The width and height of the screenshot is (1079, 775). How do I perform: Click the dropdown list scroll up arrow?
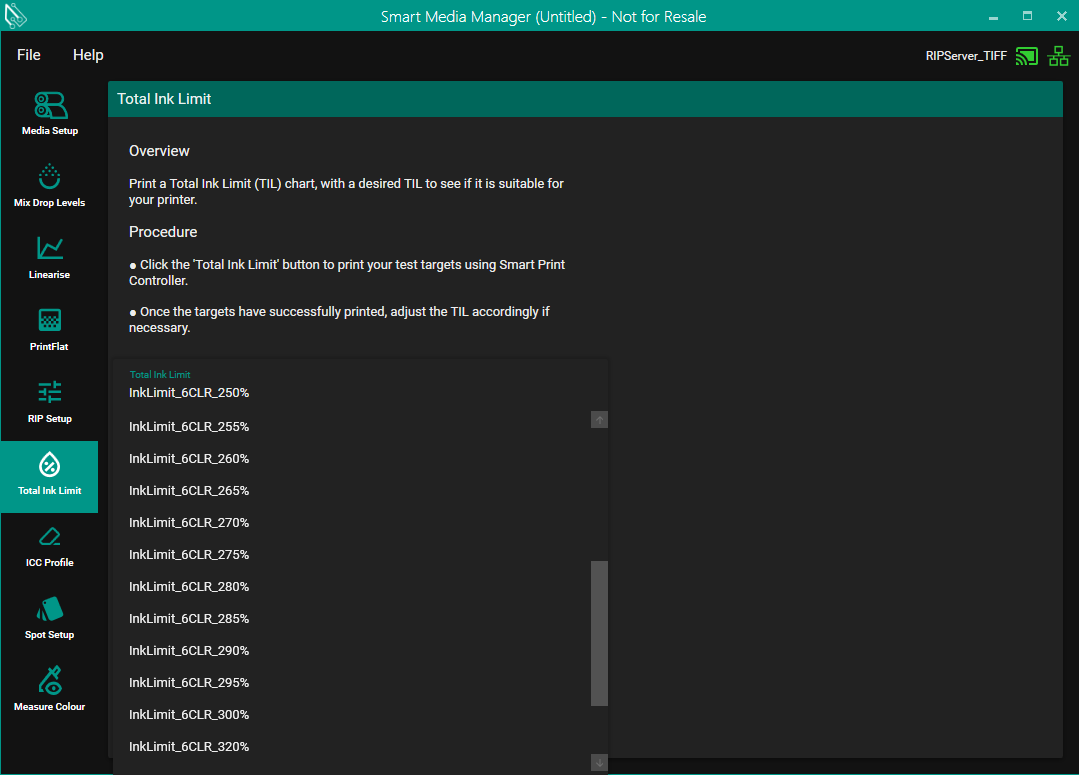point(600,420)
